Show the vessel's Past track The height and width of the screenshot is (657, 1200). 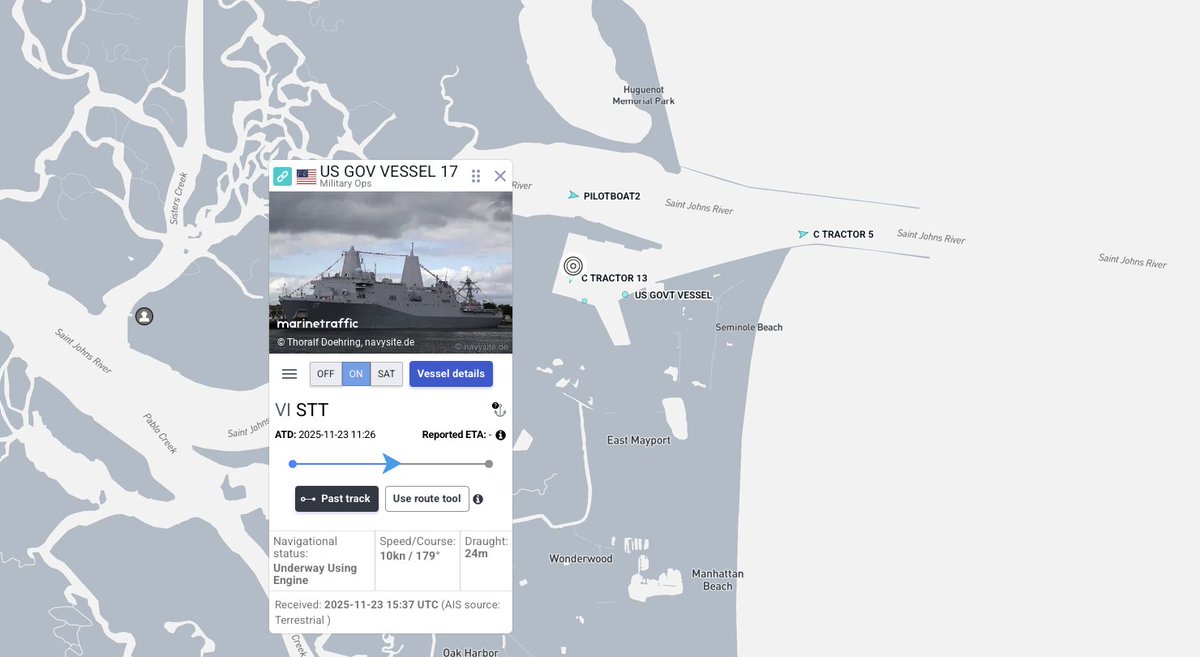tap(336, 499)
